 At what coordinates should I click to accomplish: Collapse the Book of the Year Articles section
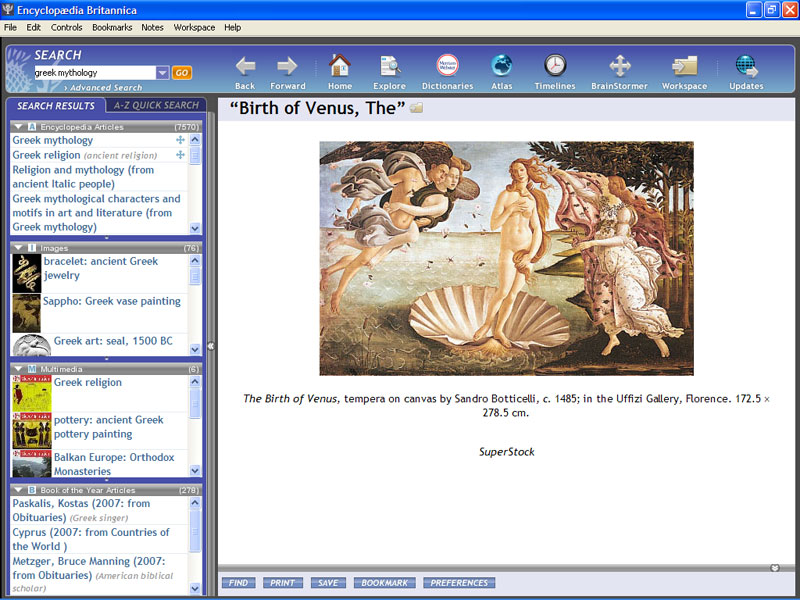(x=18, y=490)
